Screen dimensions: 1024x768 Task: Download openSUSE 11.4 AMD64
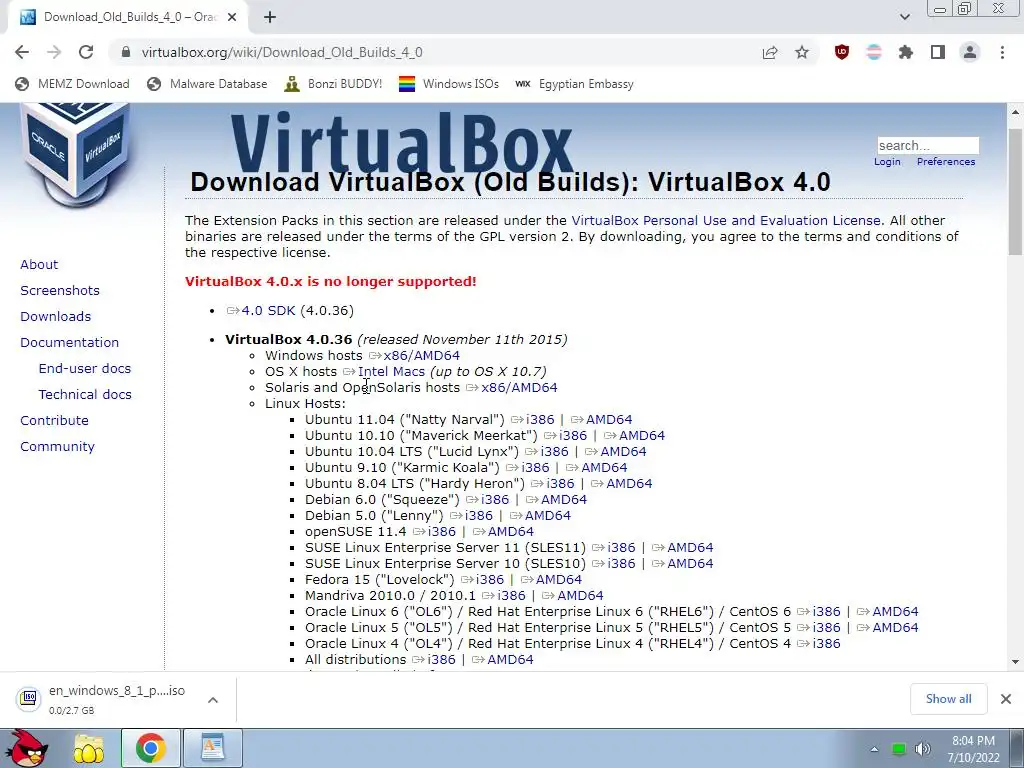[x=511, y=532]
